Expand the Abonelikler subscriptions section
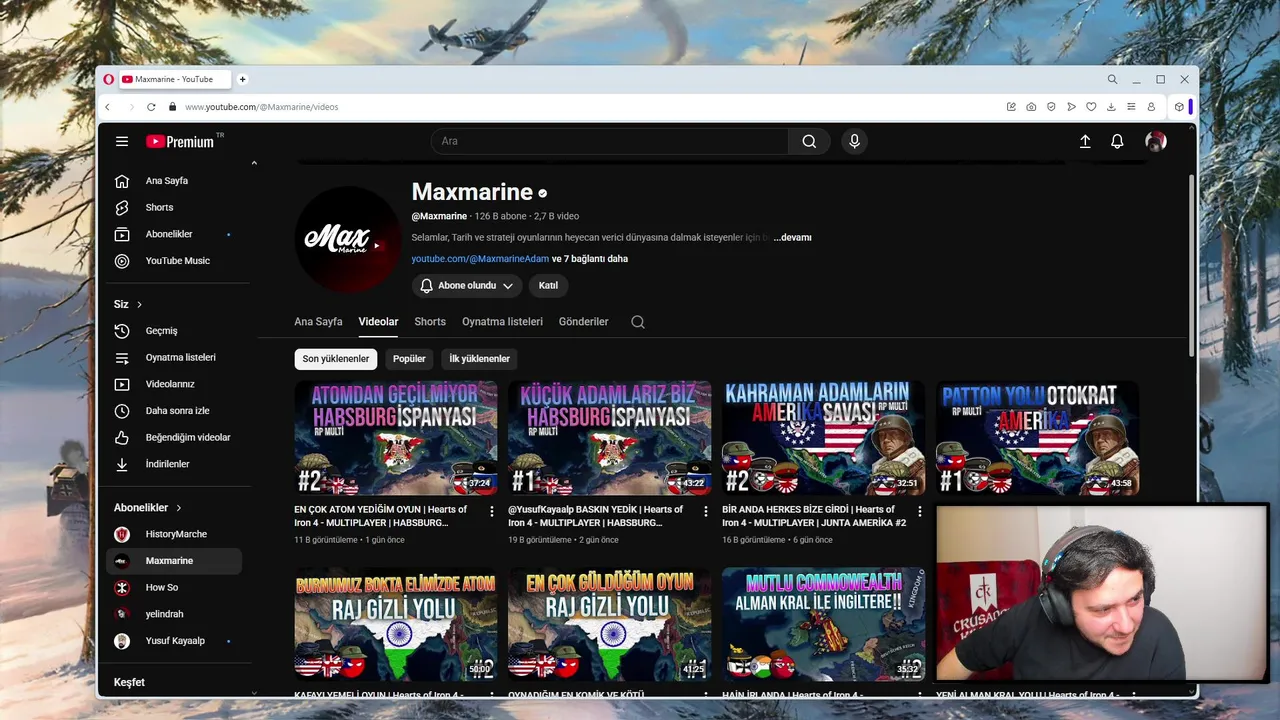 pos(179,508)
